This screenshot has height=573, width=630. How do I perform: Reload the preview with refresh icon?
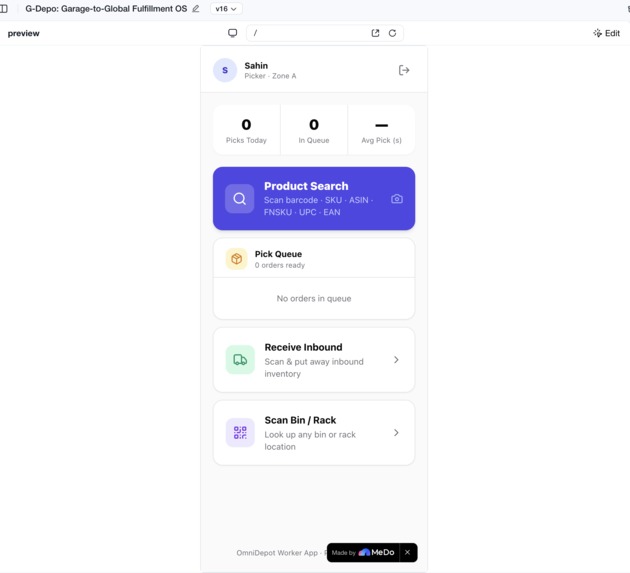[393, 33]
